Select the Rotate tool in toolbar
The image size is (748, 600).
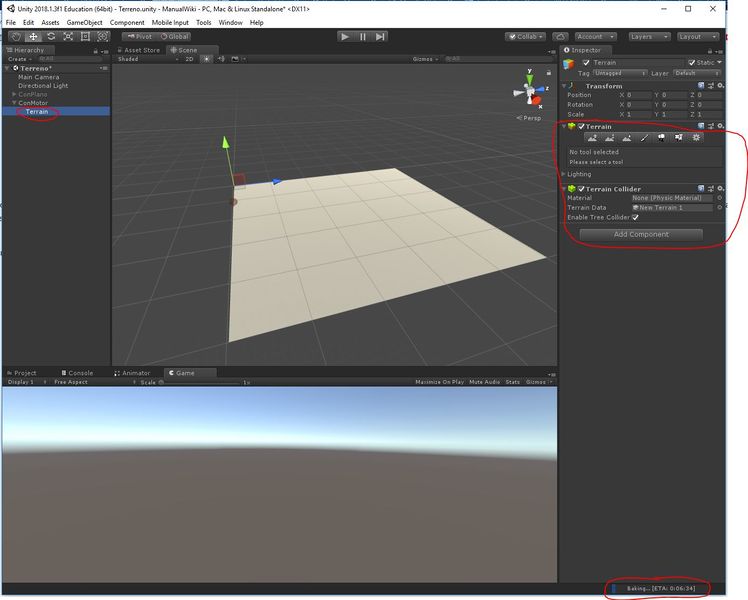coord(51,37)
